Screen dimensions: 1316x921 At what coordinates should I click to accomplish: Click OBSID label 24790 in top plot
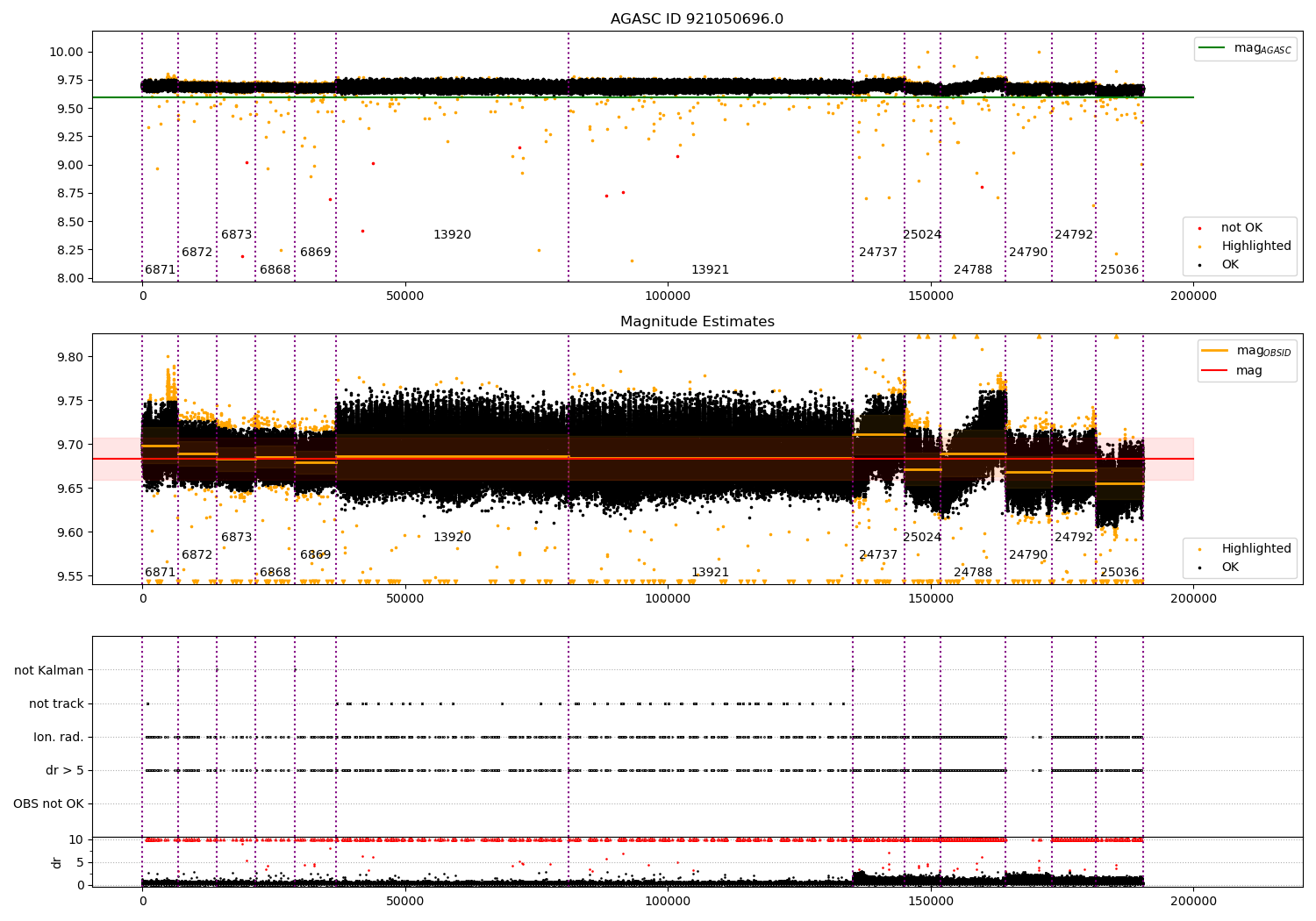pos(1028,253)
